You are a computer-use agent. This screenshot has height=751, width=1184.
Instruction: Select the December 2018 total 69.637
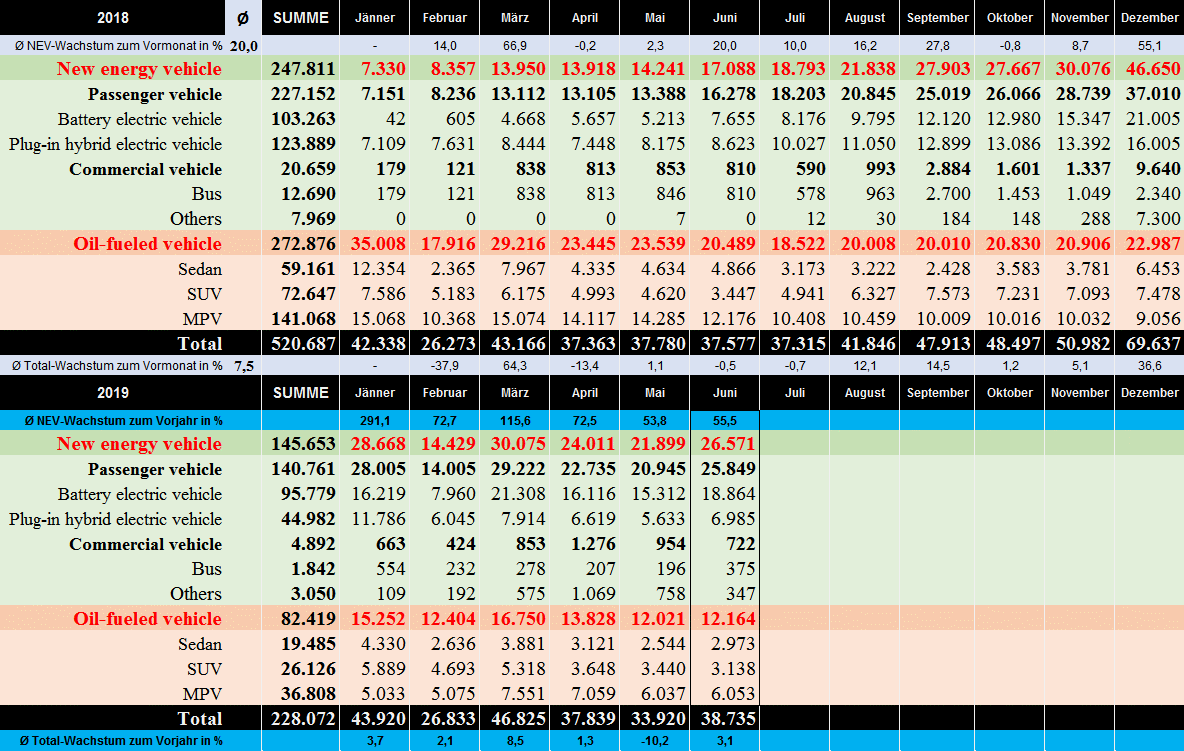tap(1152, 343)
